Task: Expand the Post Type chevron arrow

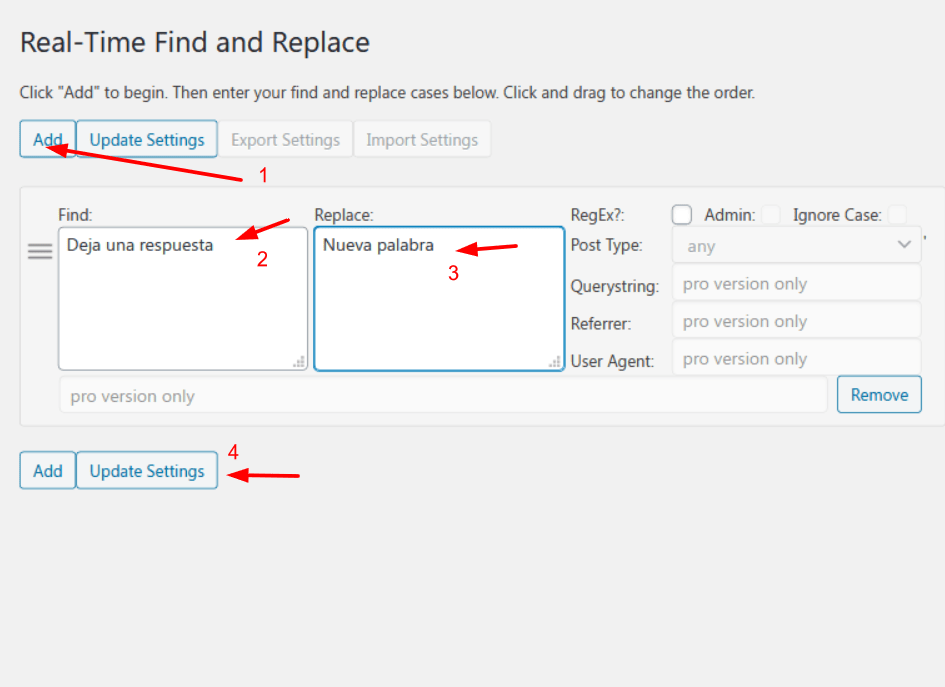Action: click(904, 245)
